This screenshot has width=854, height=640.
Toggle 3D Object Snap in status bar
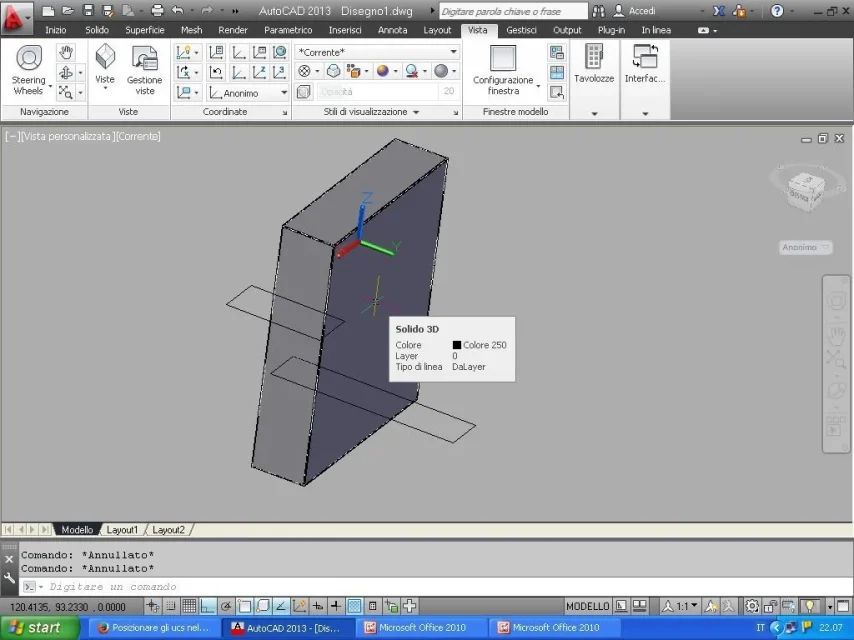pos(263,606)
